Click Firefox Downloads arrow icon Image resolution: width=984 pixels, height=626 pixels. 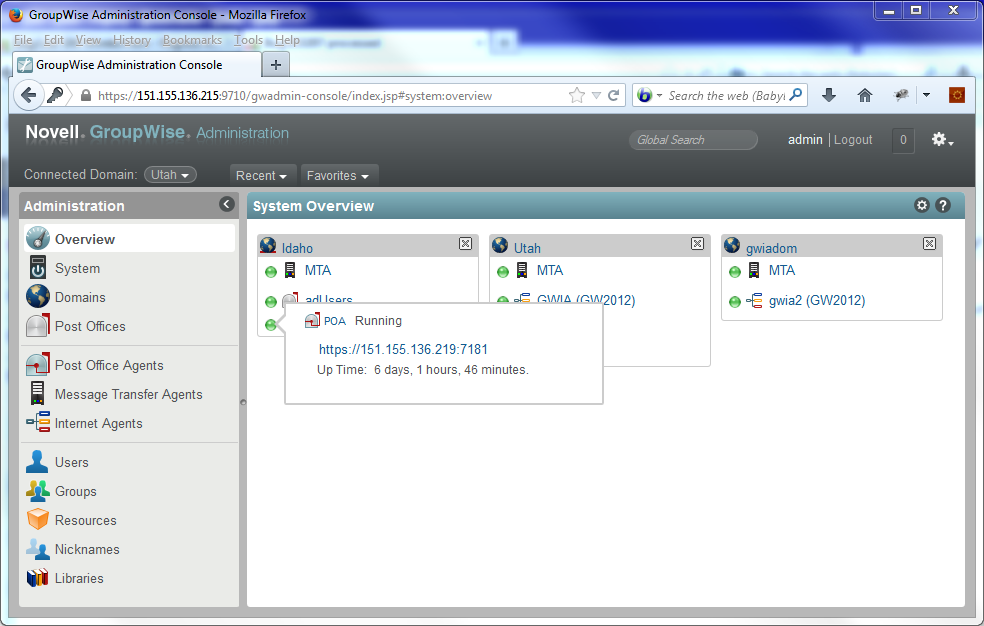coord(829,95)
